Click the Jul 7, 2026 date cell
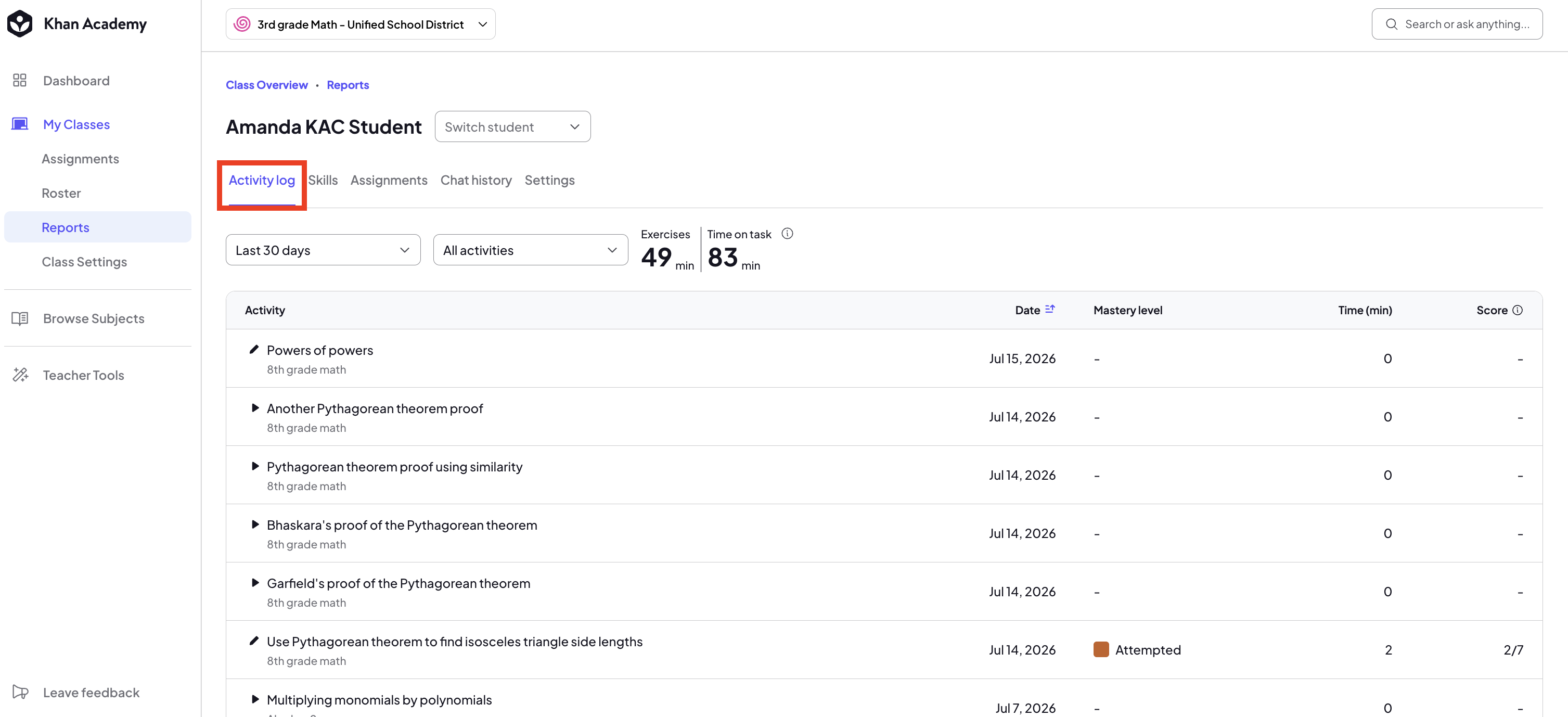Image resolution: width=1568 pixels, height=717 pixels. point(1026,708)
